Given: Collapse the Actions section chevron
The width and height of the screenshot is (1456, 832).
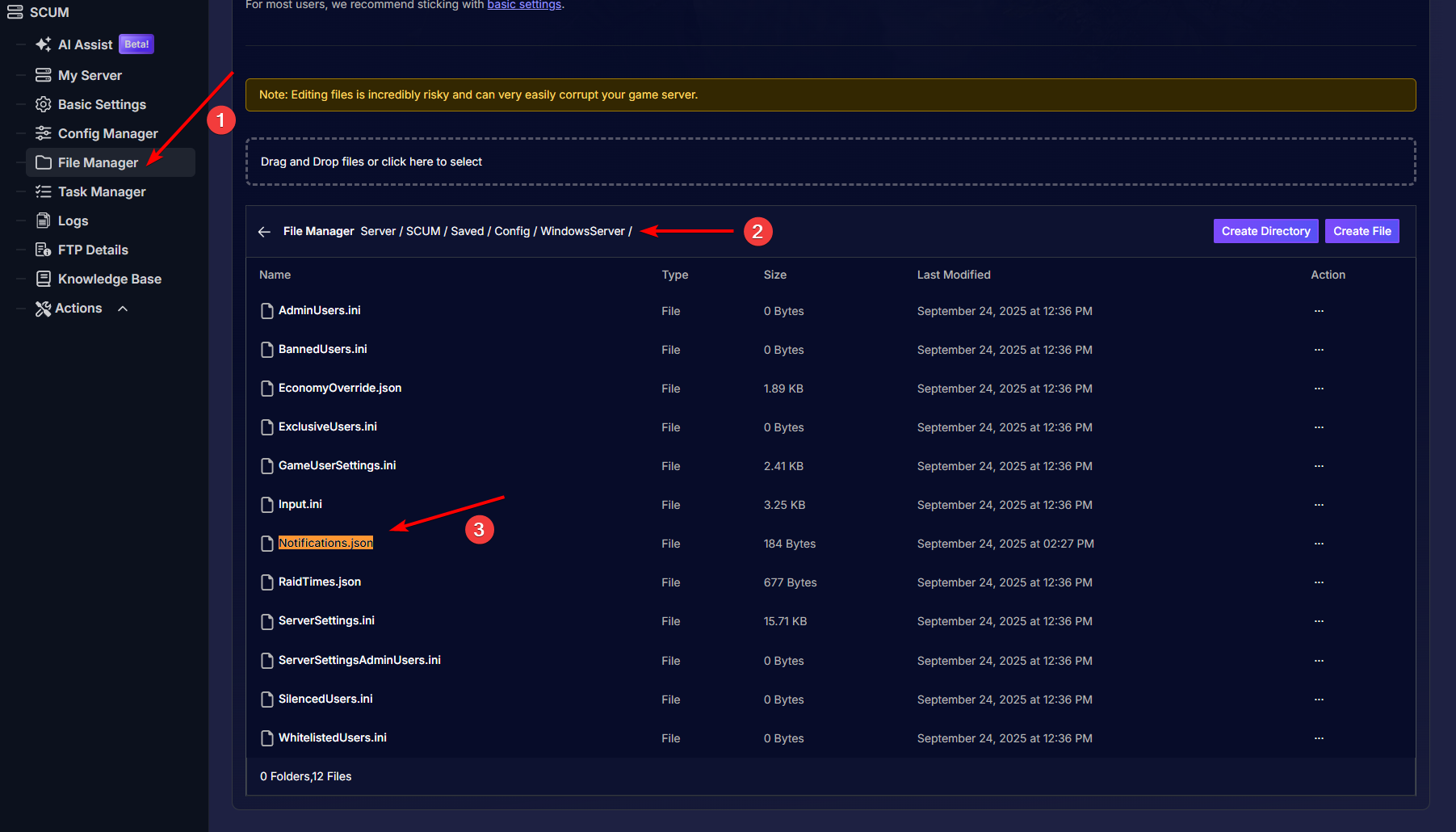Looking at the screenshot, I should point(123,309).
